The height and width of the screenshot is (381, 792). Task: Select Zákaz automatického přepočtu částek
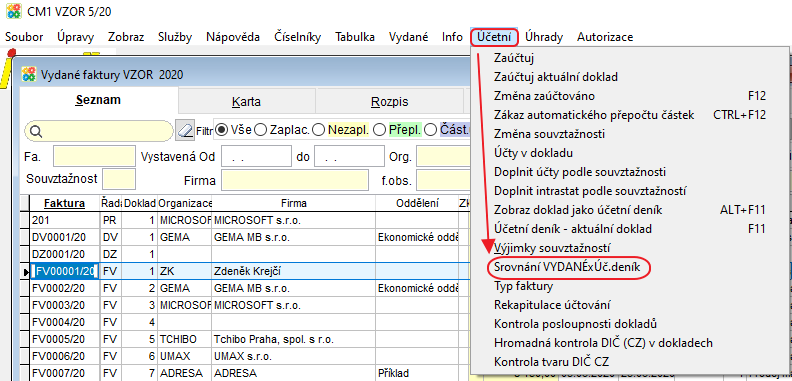point(629,115)
